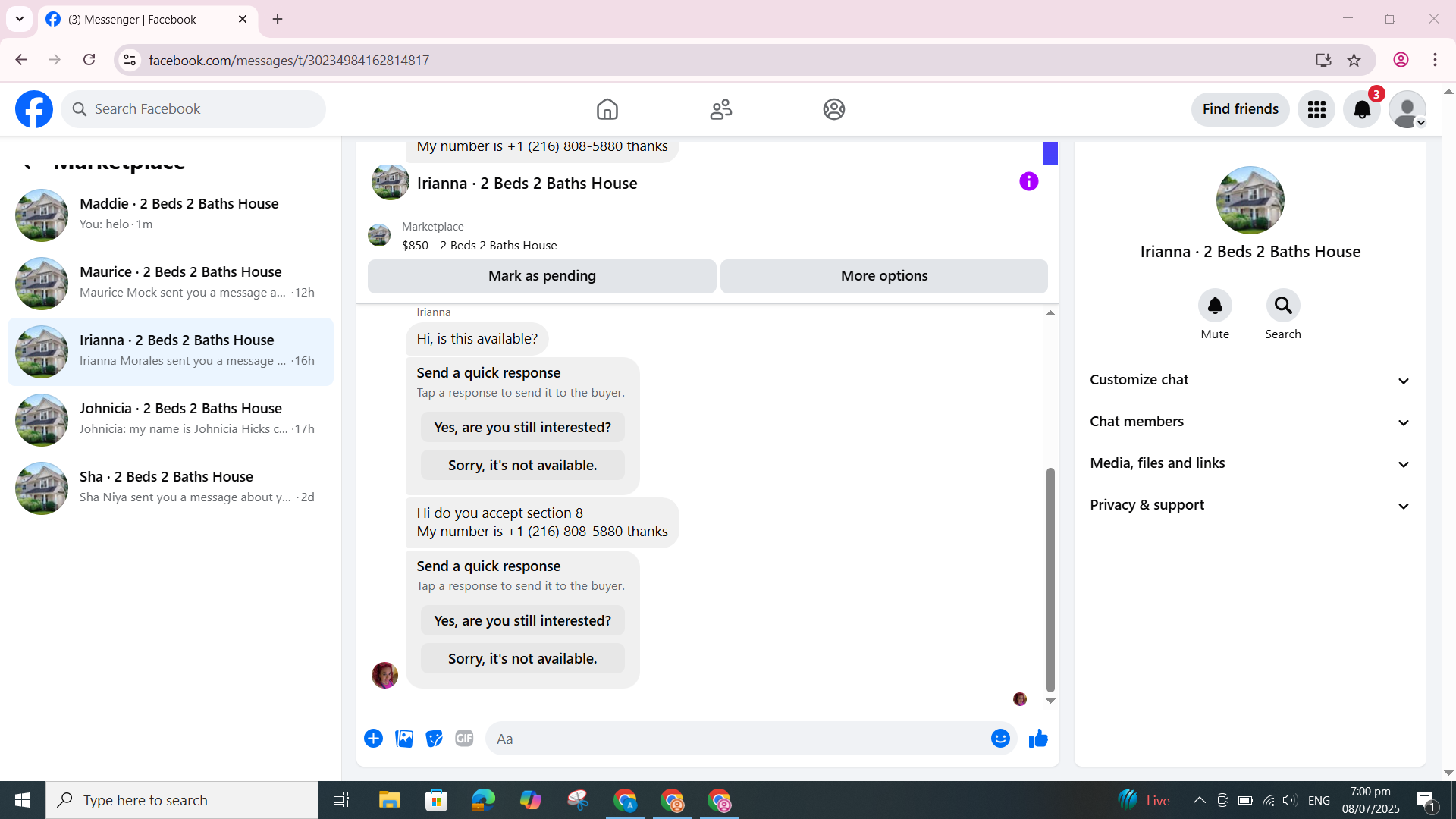Viewport: 1456px width, 819px height.
Task: Search in conversation using magnifier icon
Action: [x=1282, y=306]
